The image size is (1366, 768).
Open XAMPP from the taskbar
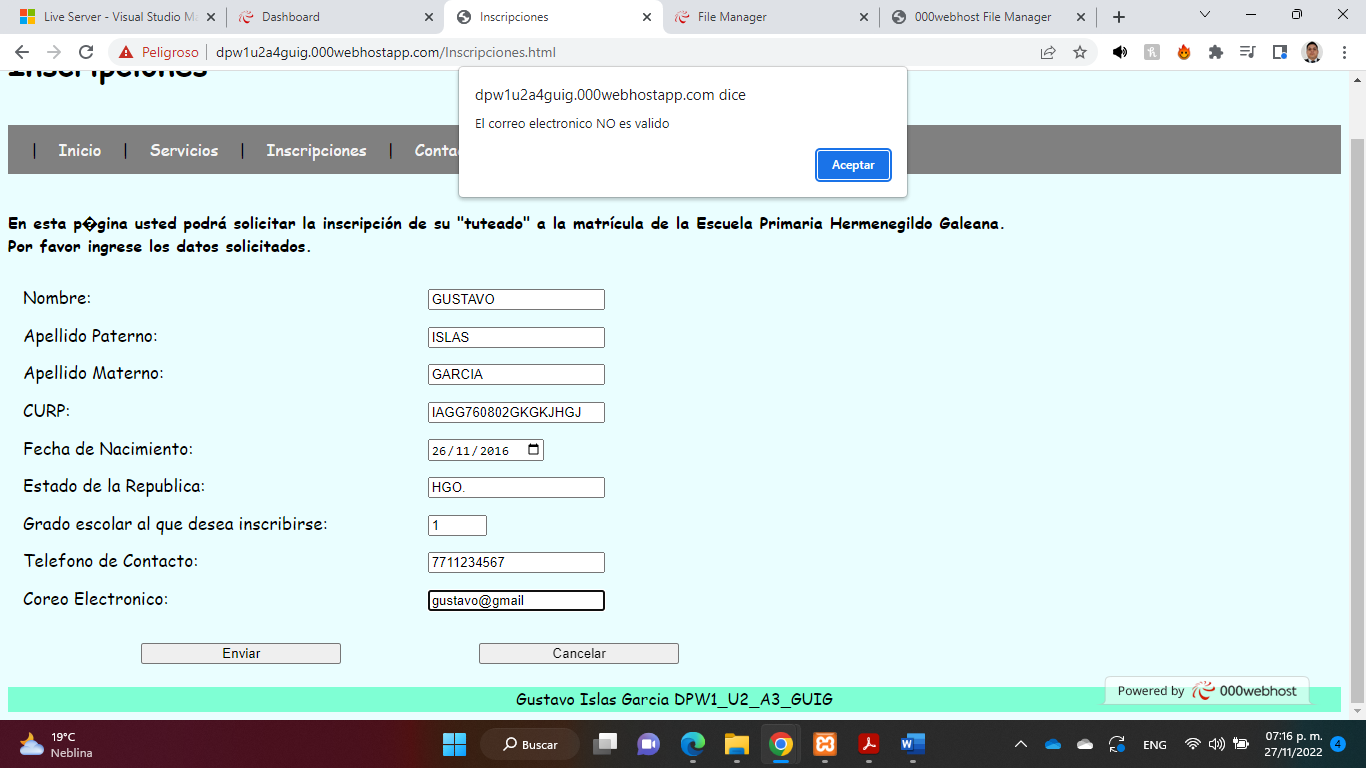pos(825,744)
